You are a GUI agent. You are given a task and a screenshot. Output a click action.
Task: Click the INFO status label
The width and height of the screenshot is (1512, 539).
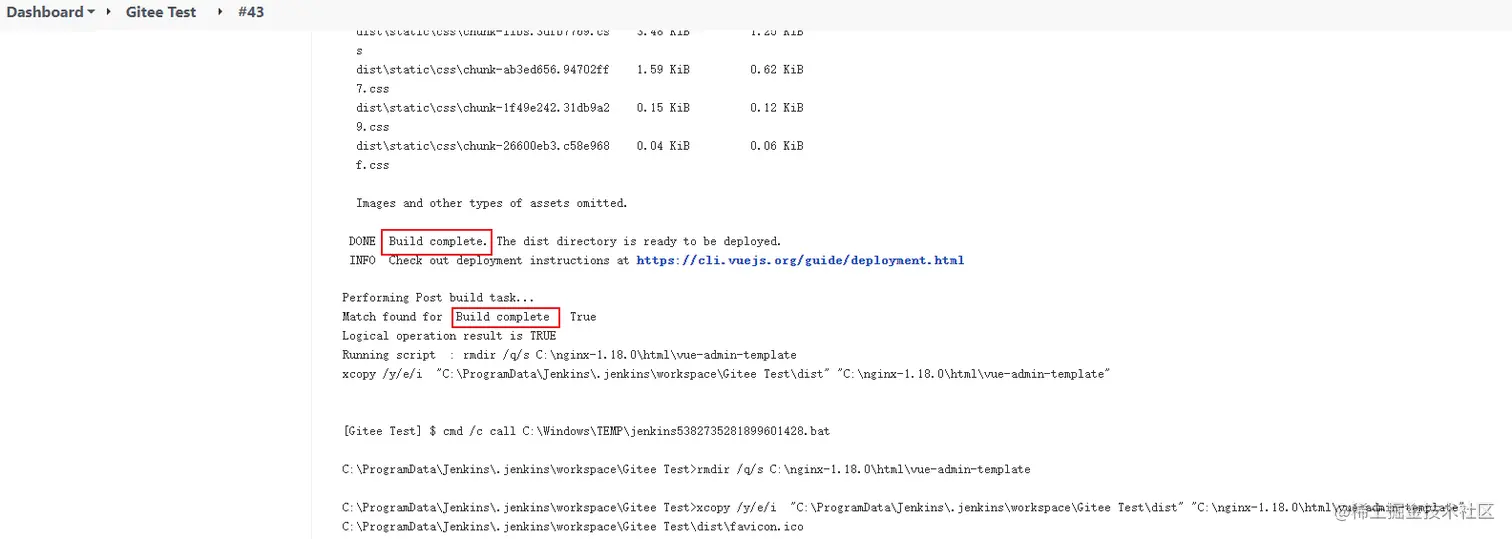pos(362,260)
